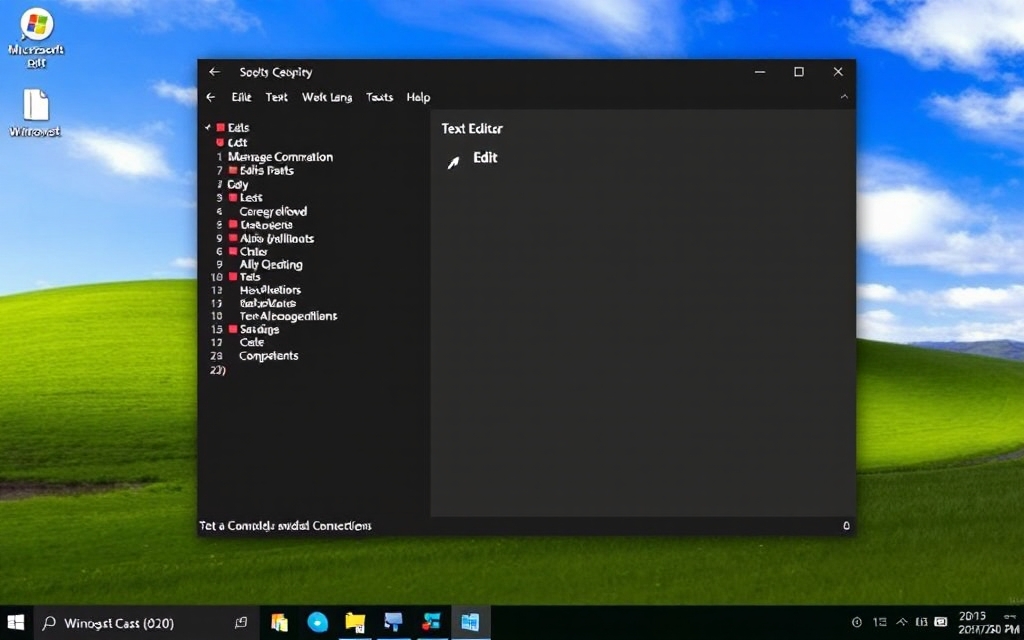Collapse the menu bar with the up chevron

point(844,97)
